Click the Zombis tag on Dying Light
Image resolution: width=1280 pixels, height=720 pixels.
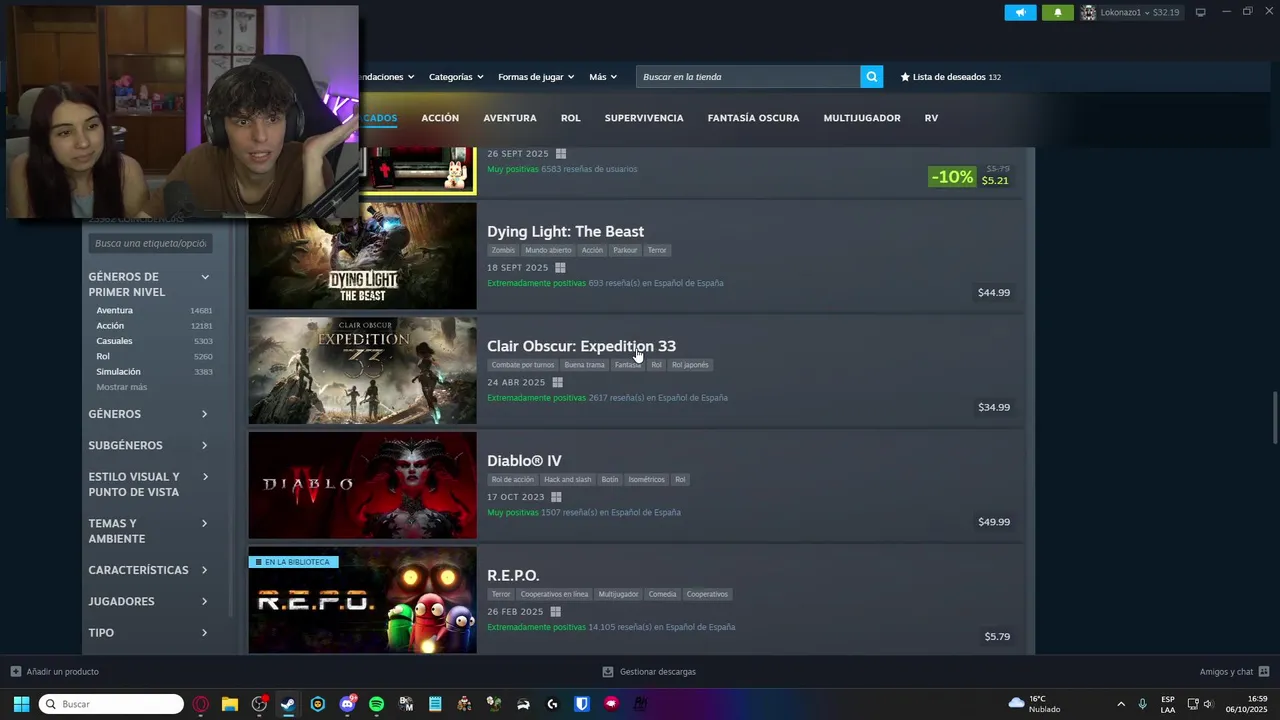click(x=503, y=250)
